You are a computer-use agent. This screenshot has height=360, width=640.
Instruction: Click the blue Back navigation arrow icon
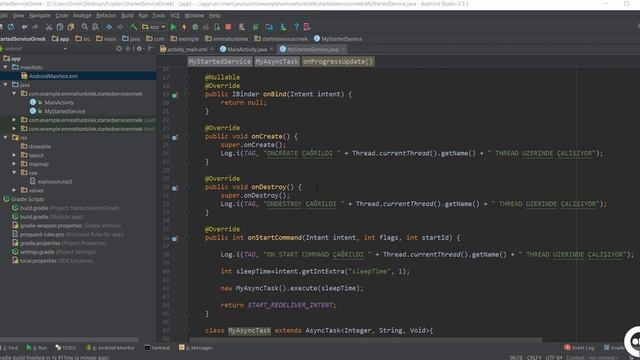coord(109,27)
